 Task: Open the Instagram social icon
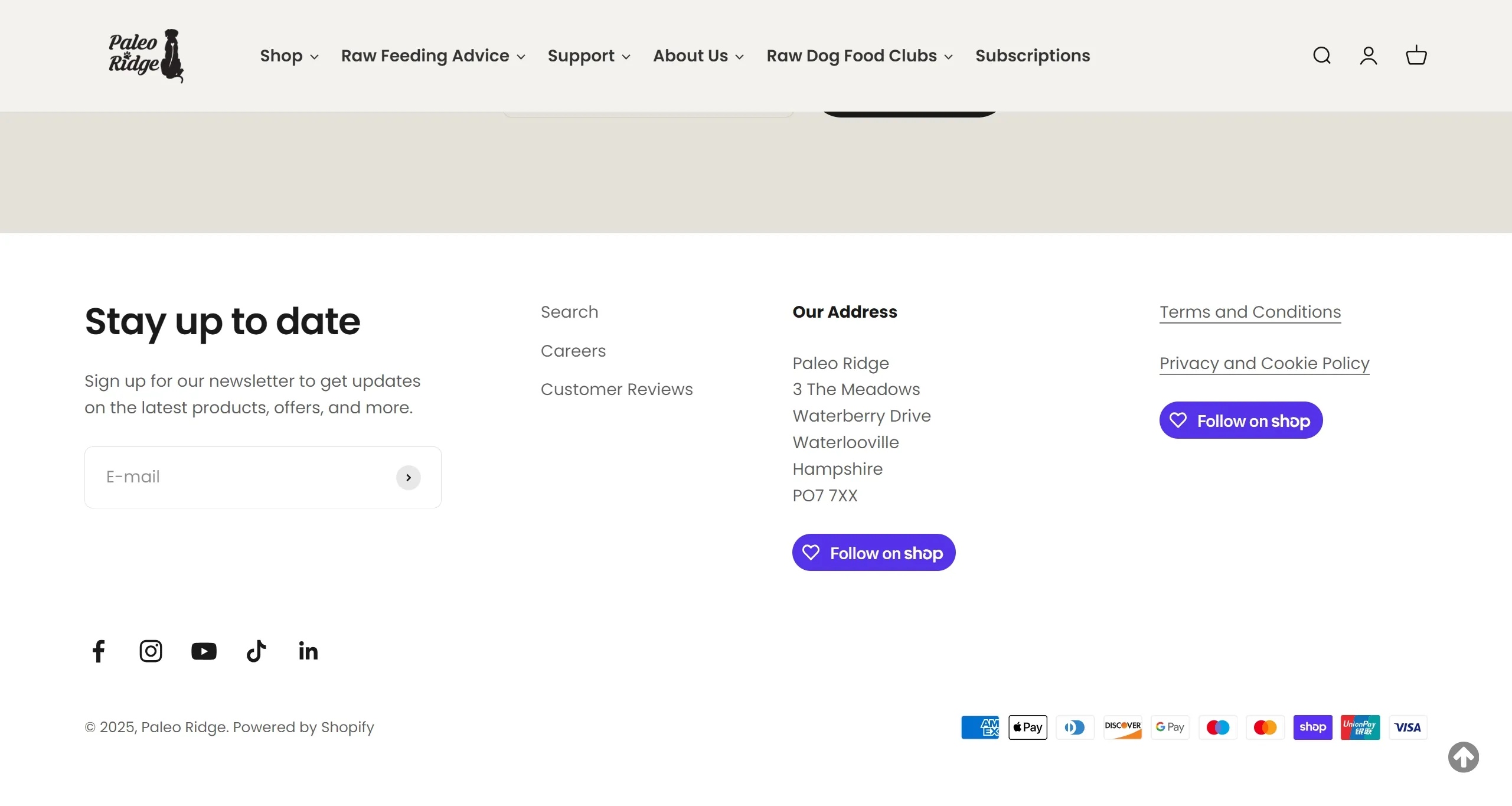[151, 651]
